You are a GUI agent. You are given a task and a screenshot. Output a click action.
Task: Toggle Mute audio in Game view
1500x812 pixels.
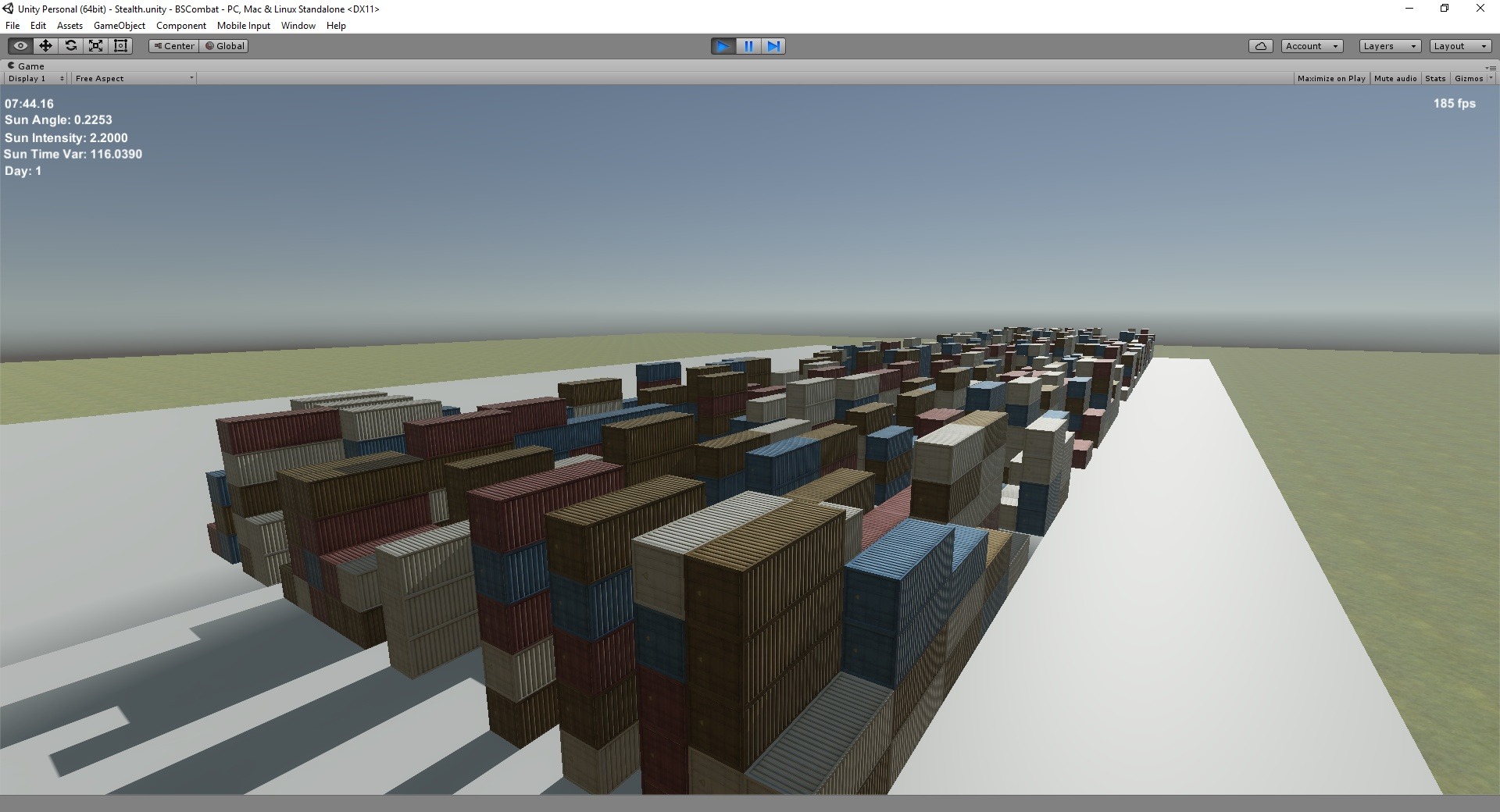1395,79
